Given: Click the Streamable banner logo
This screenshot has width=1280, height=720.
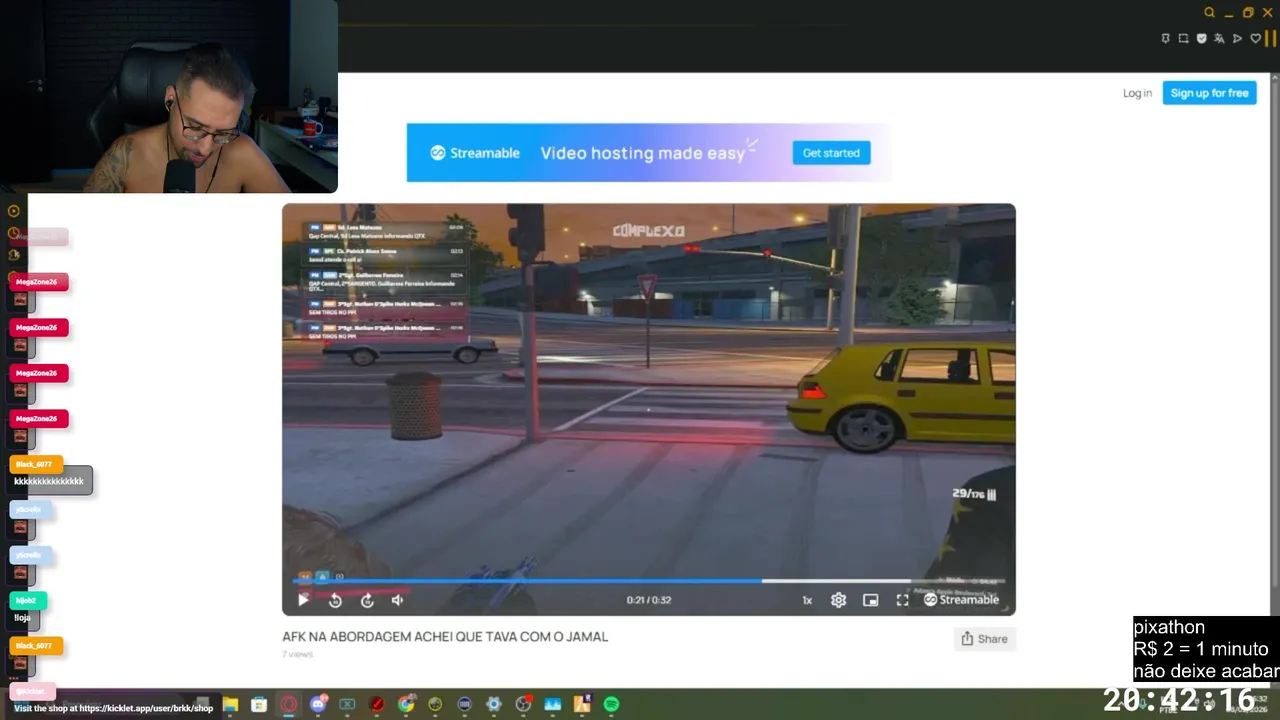Looking at the screenshot, I should 475,153.
